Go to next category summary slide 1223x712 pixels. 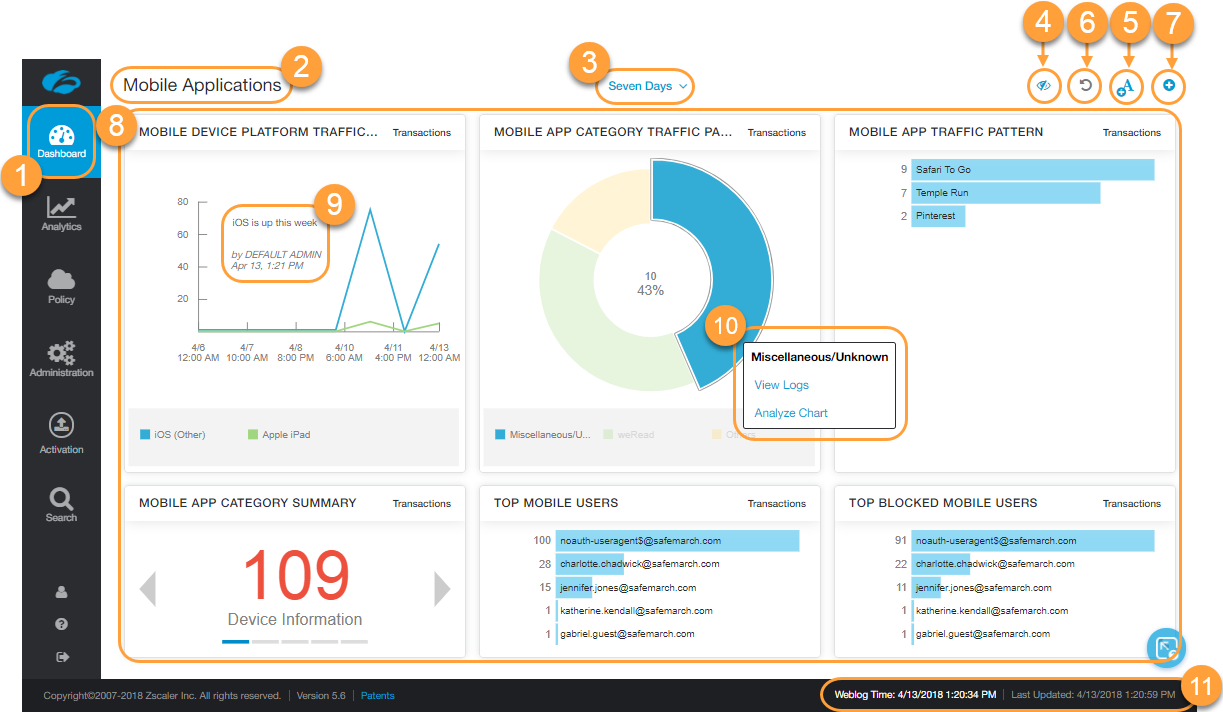click(441, 589)
